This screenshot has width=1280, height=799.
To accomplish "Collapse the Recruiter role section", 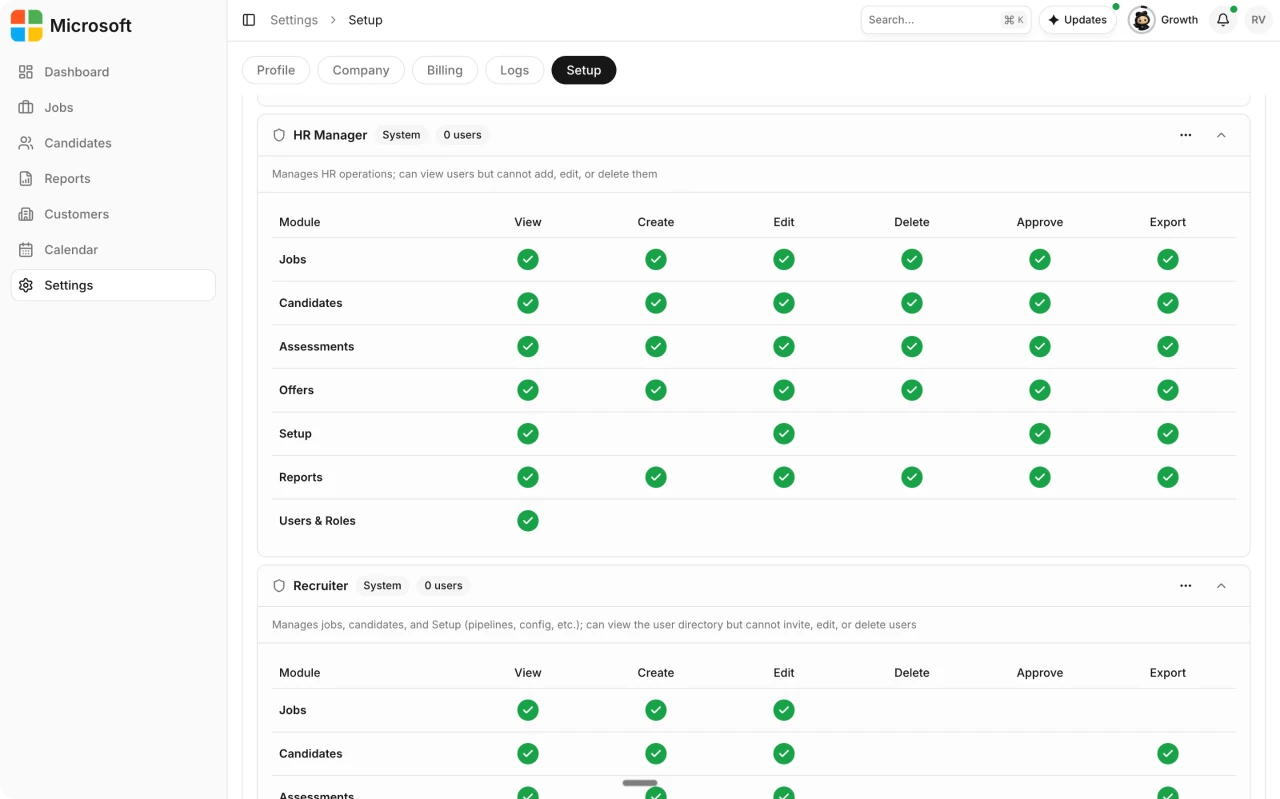I will point(1221,586).
